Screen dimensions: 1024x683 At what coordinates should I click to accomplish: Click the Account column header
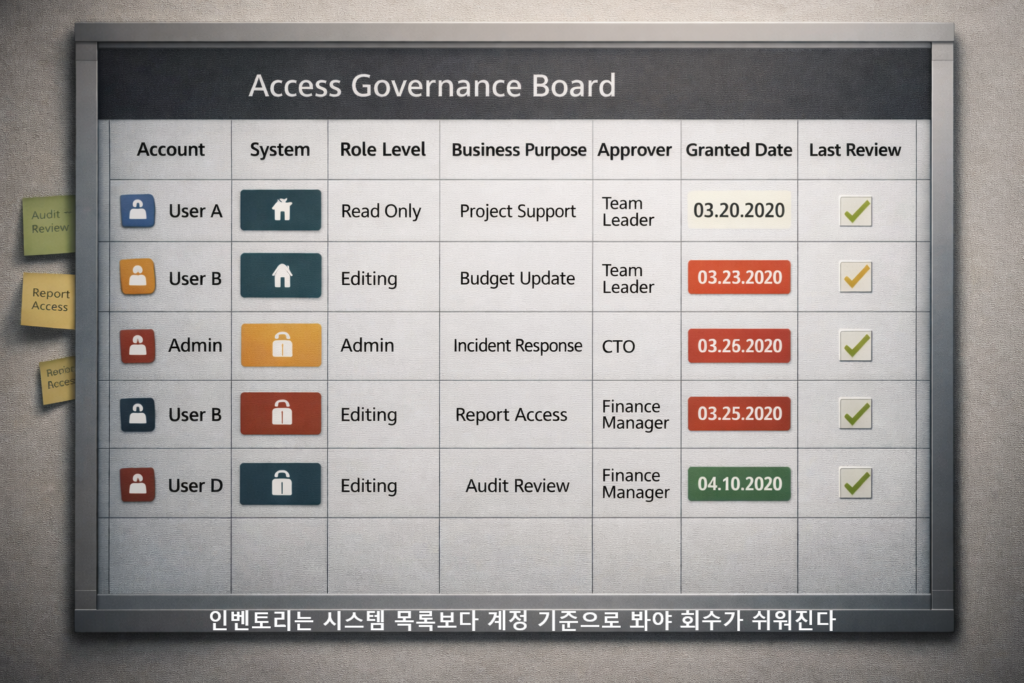[x=171, y=150]
